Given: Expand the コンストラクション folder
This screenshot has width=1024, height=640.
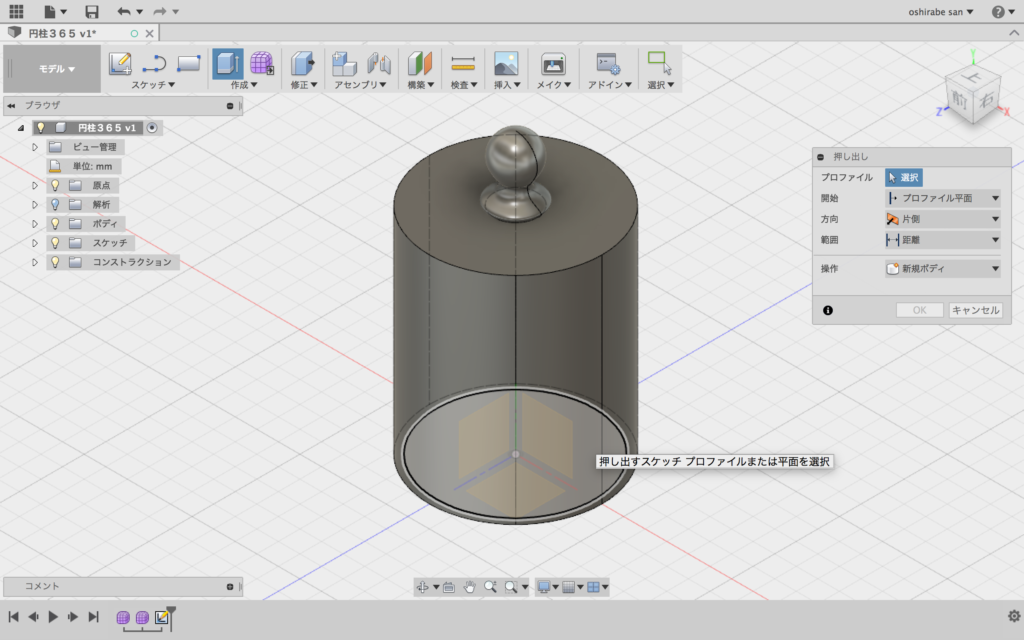Looking at the screenshot, I should (35, 262).
